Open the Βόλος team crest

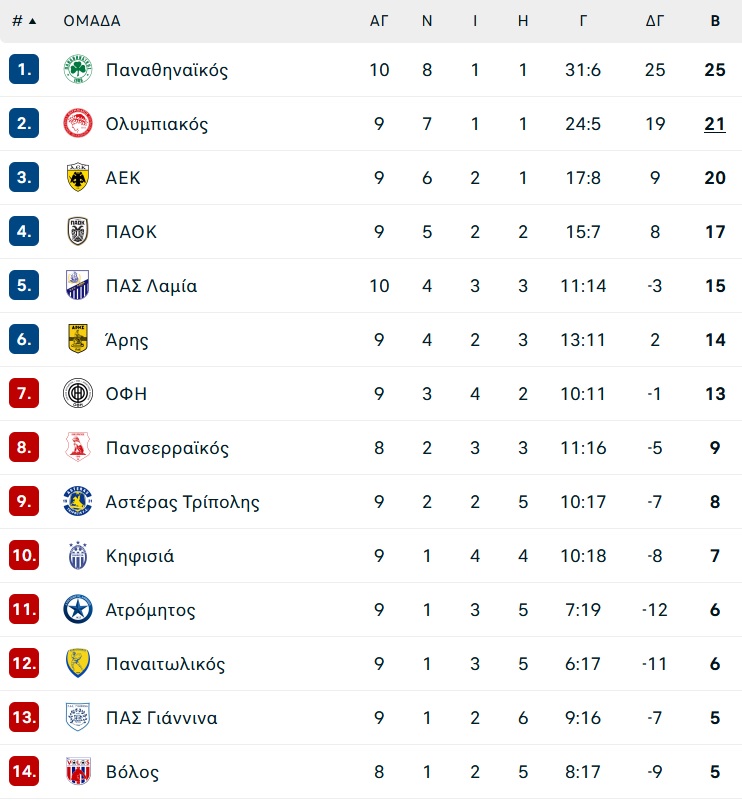(x=78, y=771)
